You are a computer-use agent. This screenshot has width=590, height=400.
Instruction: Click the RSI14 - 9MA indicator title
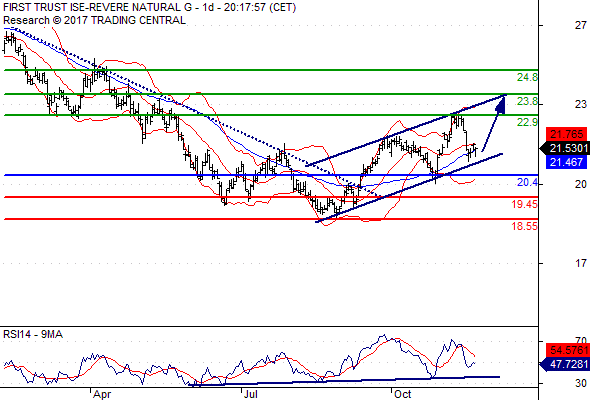pos(33,334)
